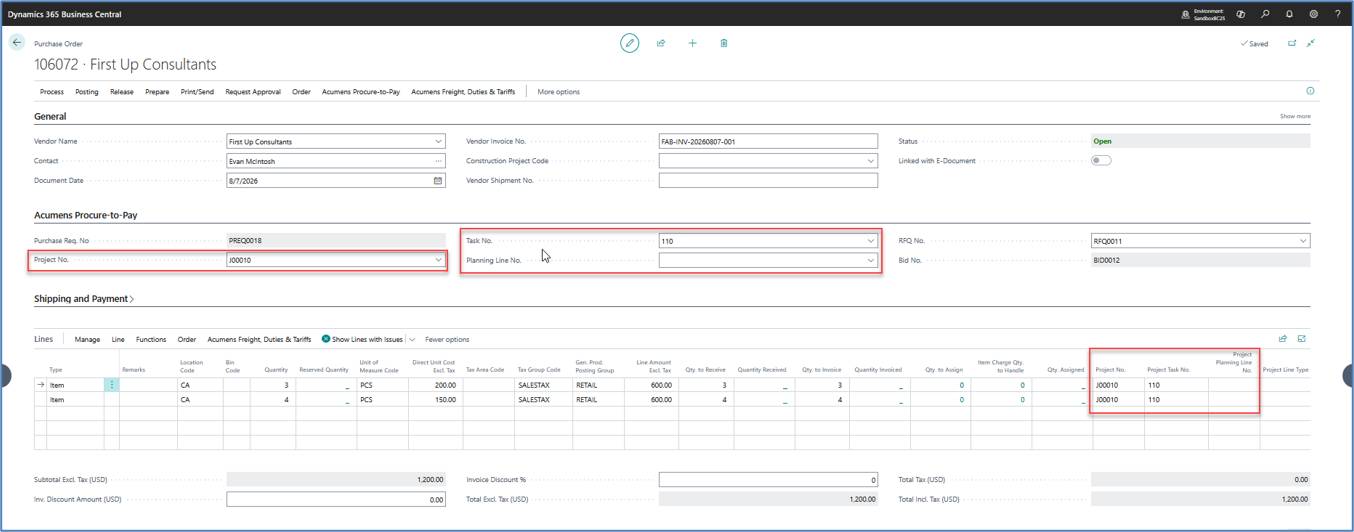Toggle Show Lines with Issues filter
This screenshot has width=1354, height=532.
[362, 339]
